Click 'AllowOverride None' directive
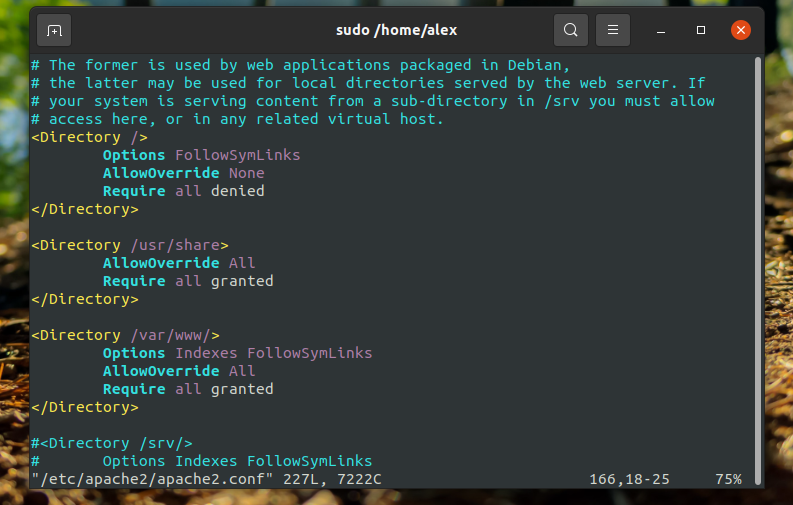The height and width of the screenshot is (505, 793). click(184, 173)
